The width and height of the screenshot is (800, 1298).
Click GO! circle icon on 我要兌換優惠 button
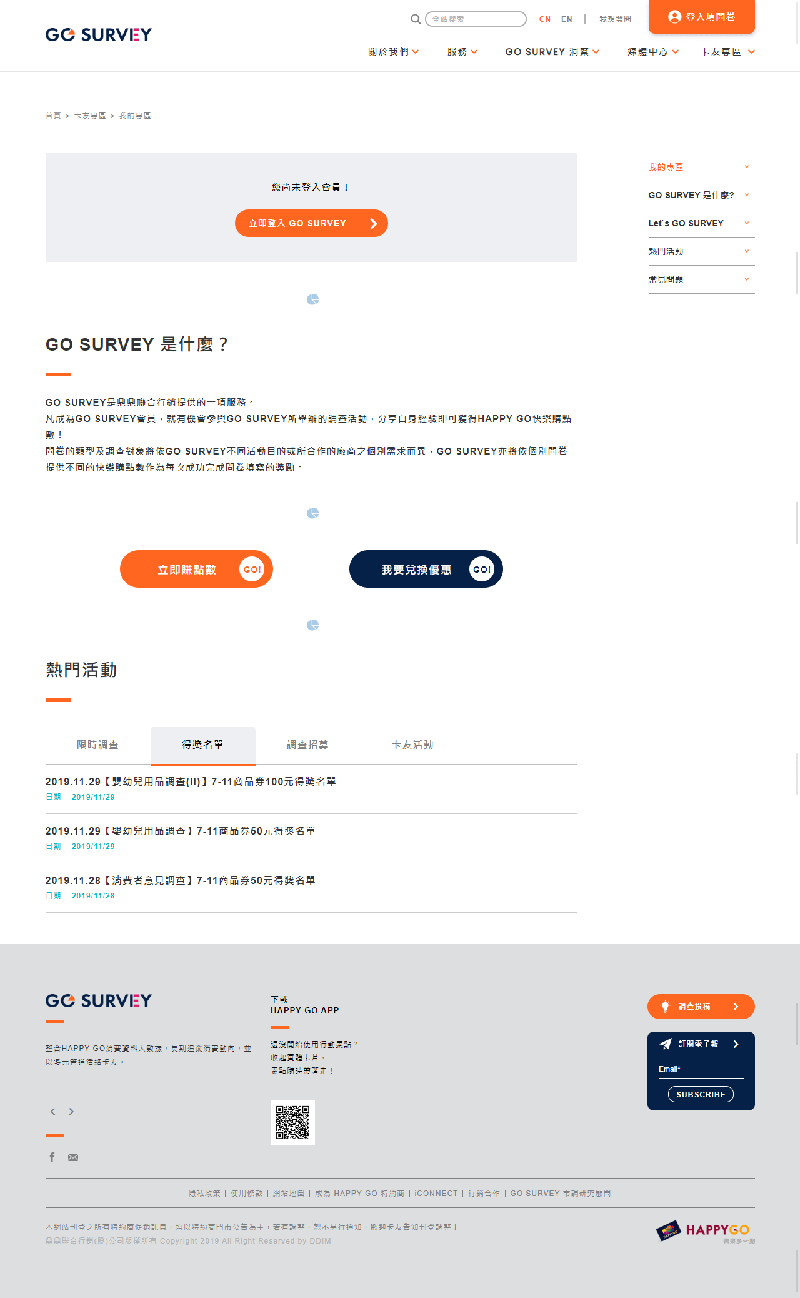coord(482,569)
